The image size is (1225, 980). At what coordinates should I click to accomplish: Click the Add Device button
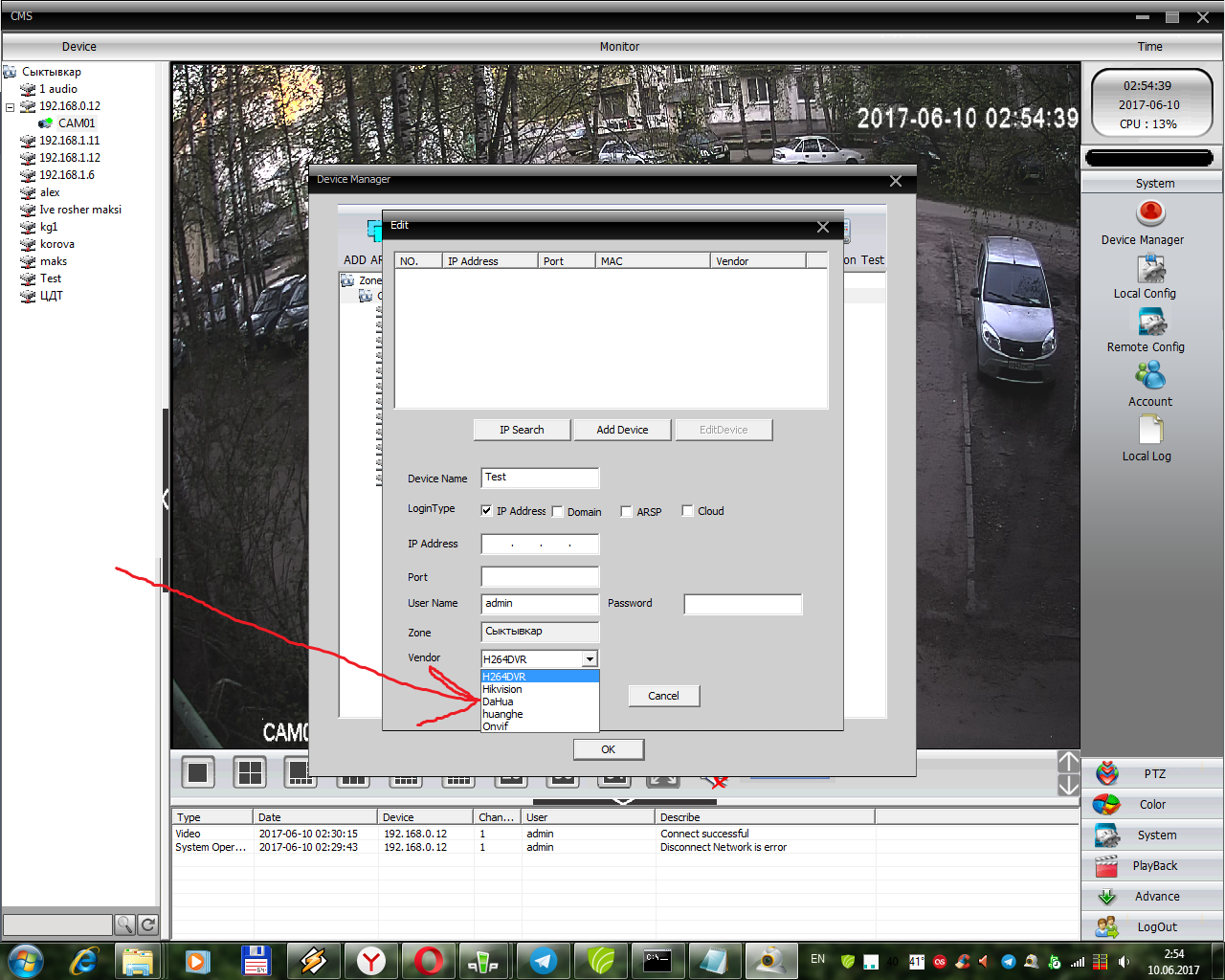(x=622, y=430)
